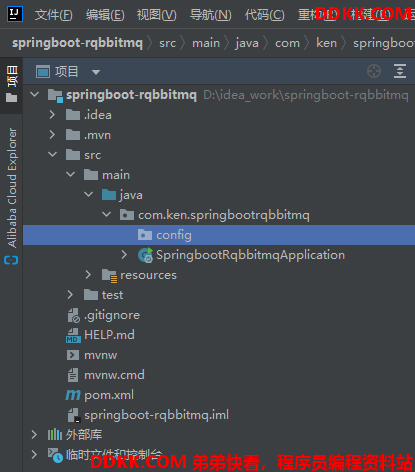Collapse the src folder
This screenshot has height=472, width=415.
coord(53,155)
